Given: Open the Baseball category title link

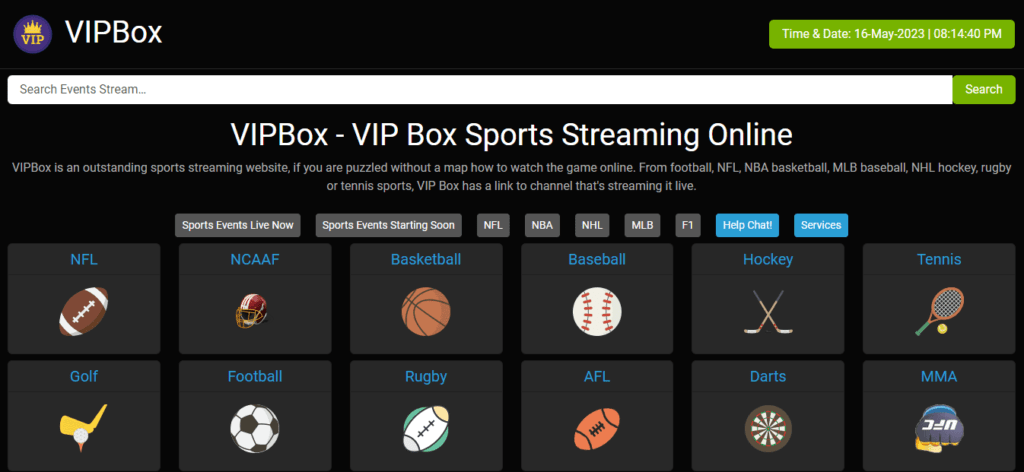Looking at the screenshot, I should point(597,259).
